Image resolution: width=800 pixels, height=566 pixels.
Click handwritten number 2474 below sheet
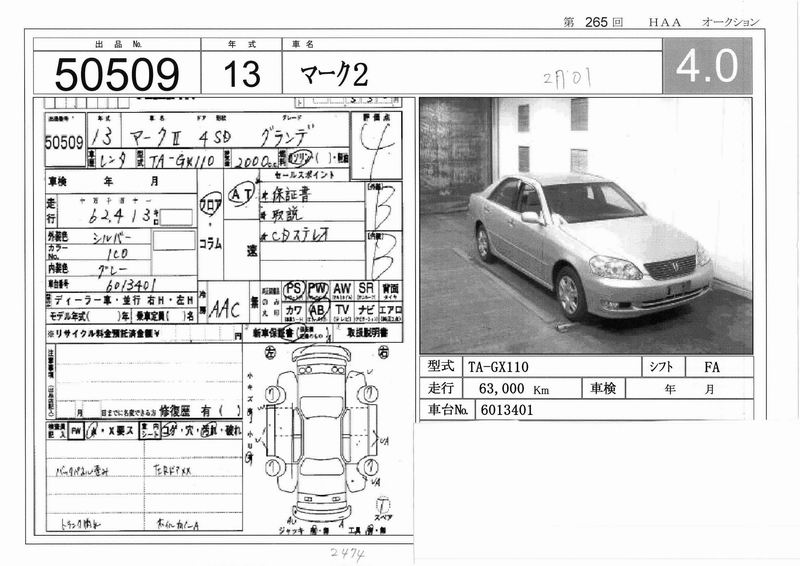click(x=347, y=554)
